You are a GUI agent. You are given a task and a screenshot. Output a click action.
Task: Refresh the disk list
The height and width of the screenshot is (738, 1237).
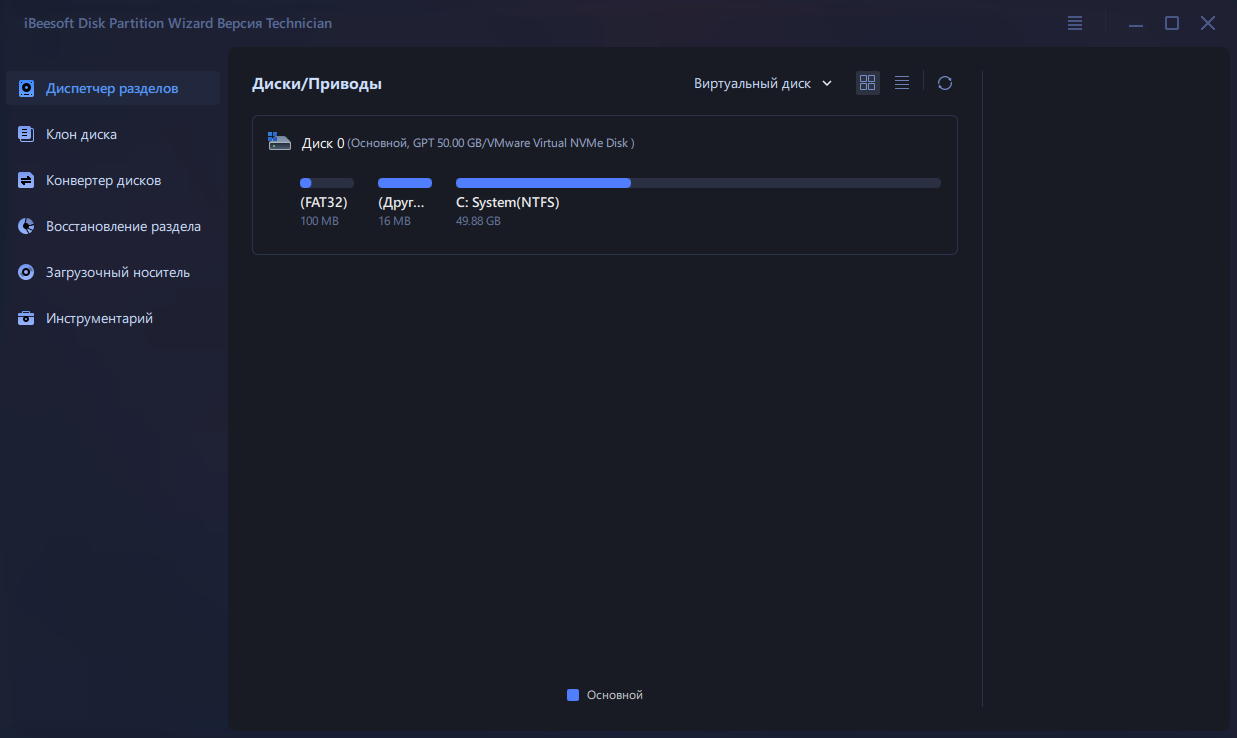coord(944,83)
